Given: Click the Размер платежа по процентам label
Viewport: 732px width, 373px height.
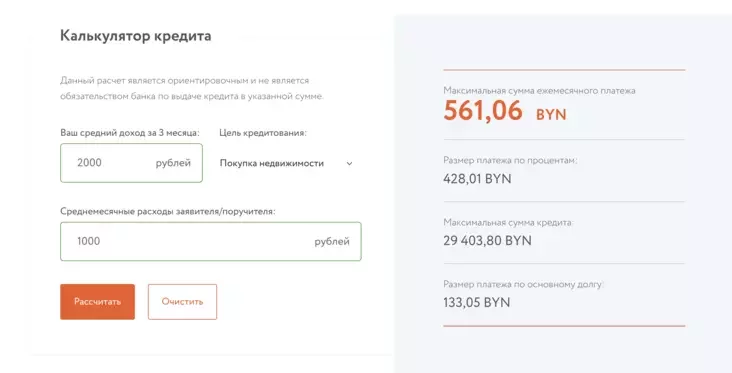Looking at the screenshot, I should pos(510,160).
